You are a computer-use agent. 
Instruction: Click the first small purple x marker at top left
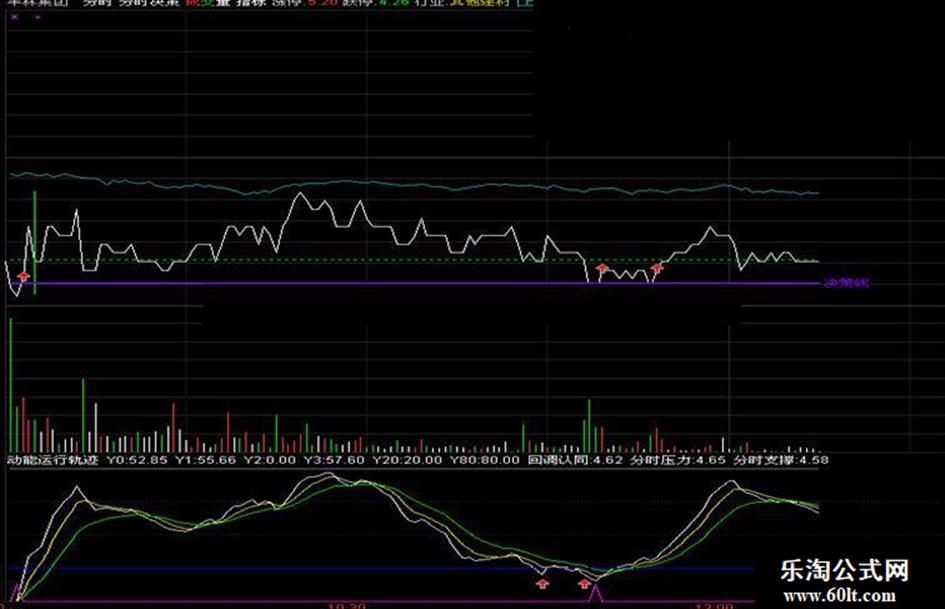[14, 18]
